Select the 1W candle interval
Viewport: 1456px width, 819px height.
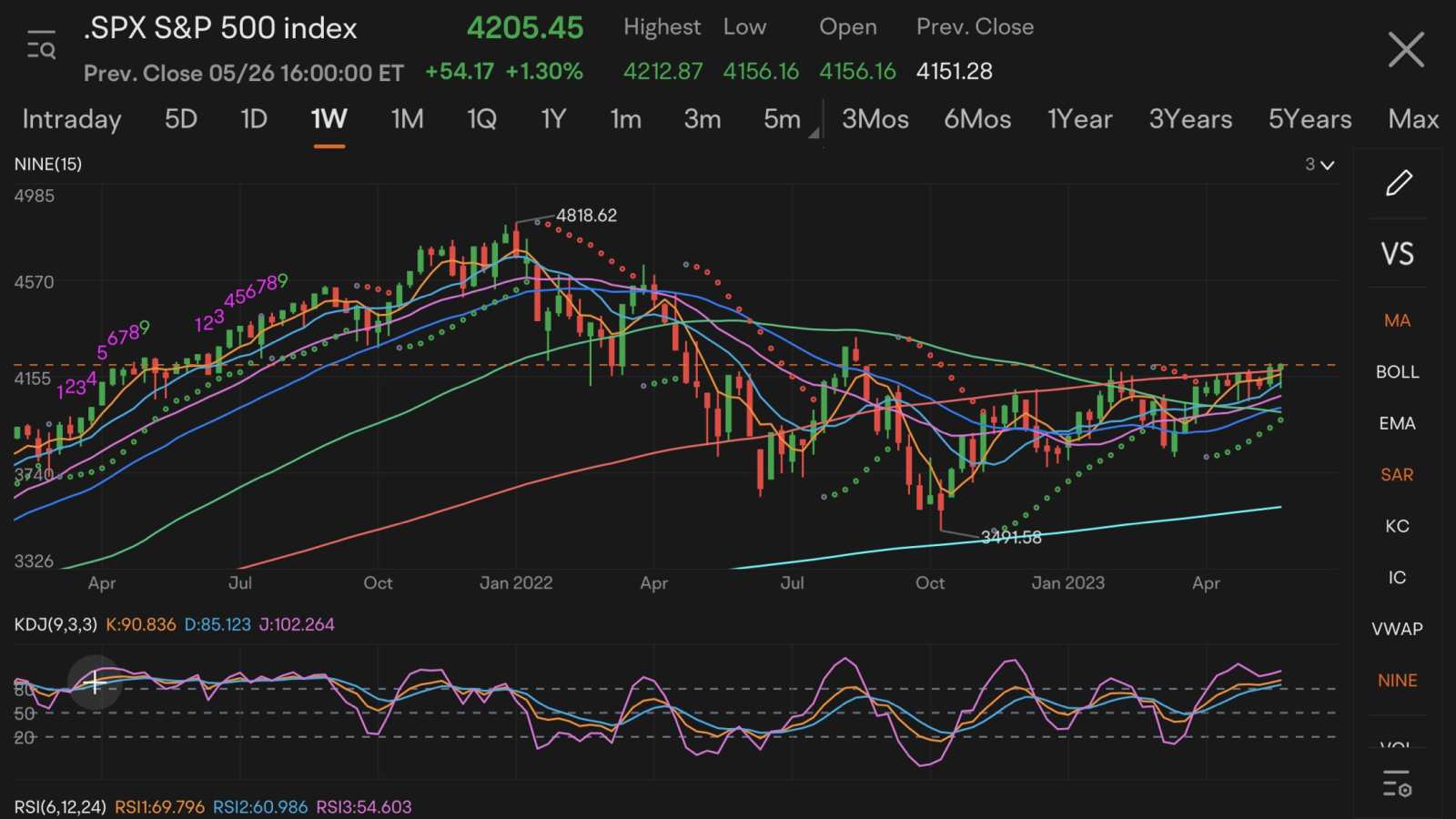pos(329,119)
